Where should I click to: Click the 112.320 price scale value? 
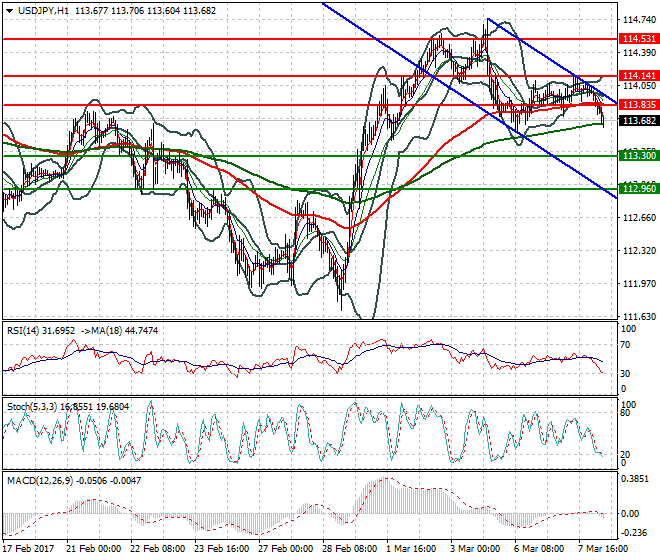click(639, 251)
